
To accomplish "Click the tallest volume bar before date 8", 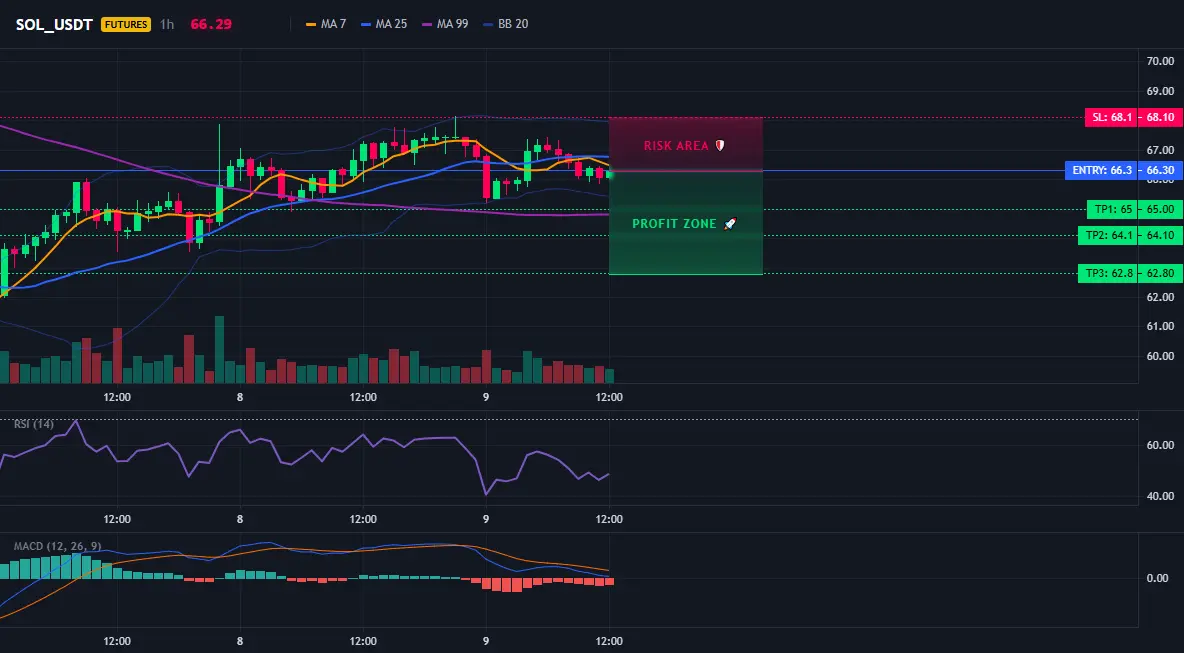I will tap(220, 350).
